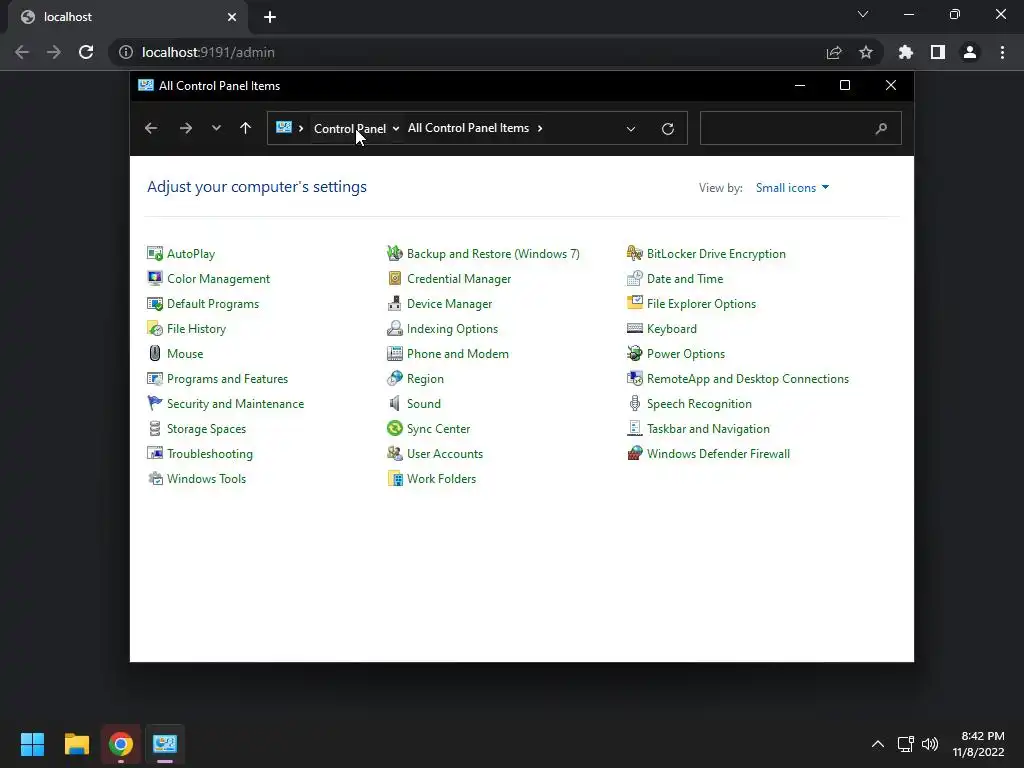
Task: Click the User Accounts icon
Action: 394,453
